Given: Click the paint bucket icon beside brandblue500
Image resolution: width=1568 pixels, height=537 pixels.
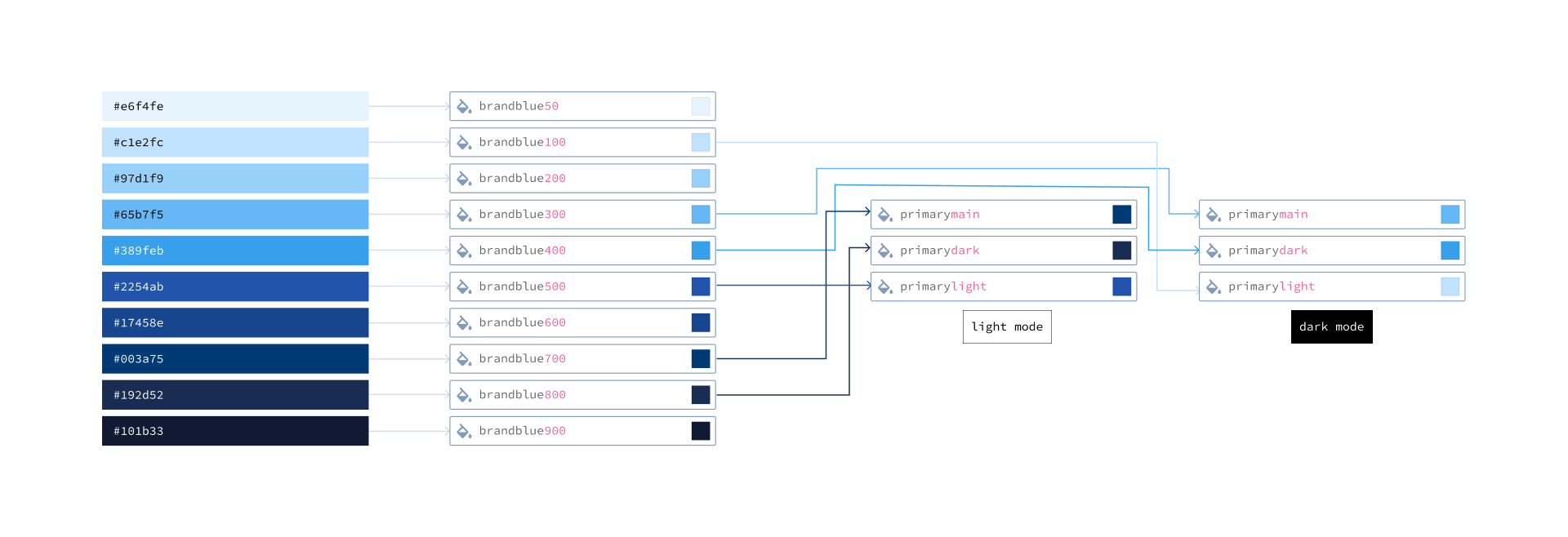Looking at the screenshot, I should pos(464,286).
